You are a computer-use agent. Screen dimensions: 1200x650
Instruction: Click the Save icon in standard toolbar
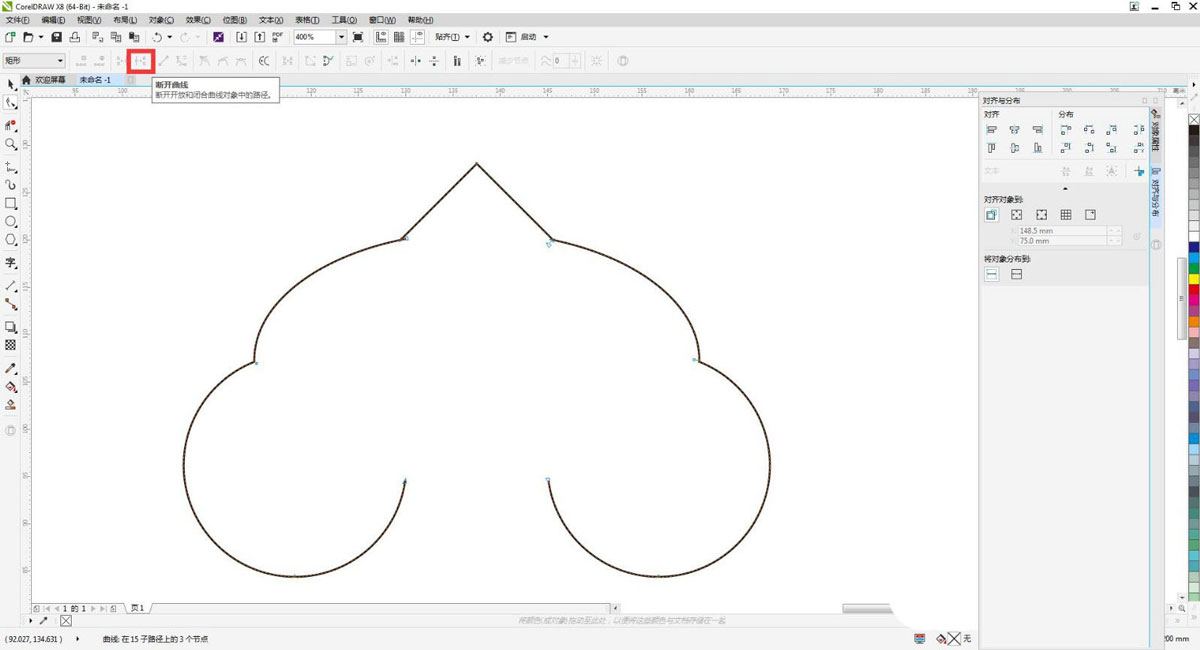coord(57,37)
